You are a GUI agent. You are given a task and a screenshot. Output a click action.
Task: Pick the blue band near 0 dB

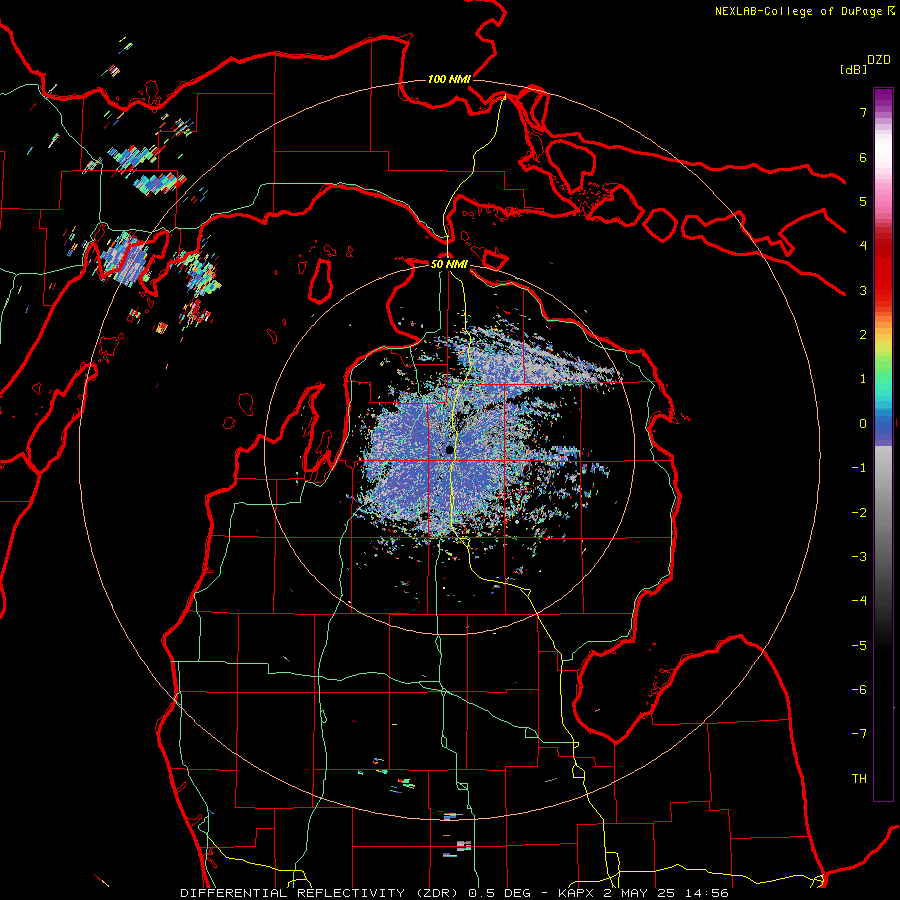[x=883, y=425]
